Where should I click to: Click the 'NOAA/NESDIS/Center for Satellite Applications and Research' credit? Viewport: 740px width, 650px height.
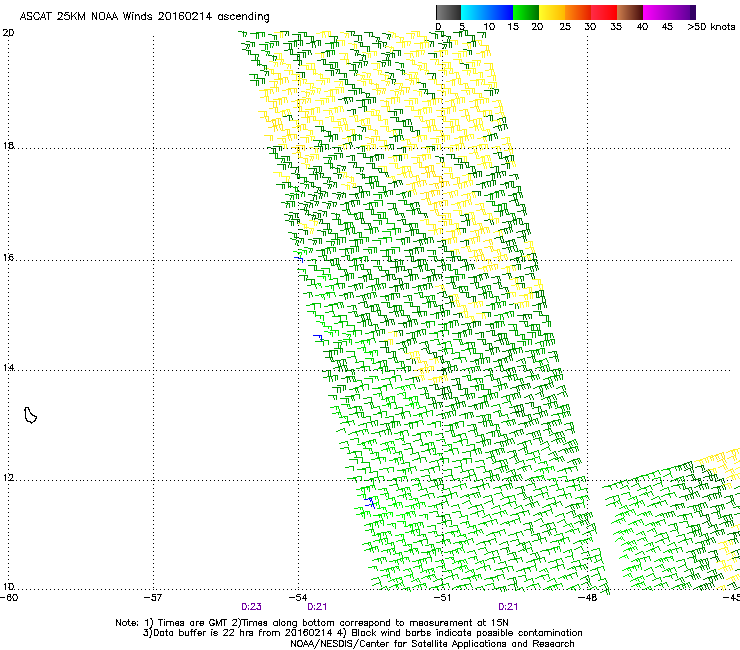[x=432, y=644]
